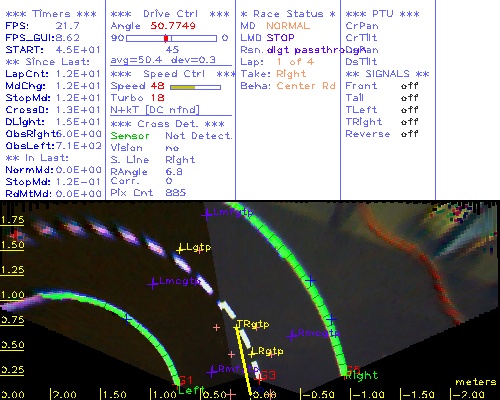Click the PTU panel header
This screenshot has height=400, width=500.
coord(382,14)
